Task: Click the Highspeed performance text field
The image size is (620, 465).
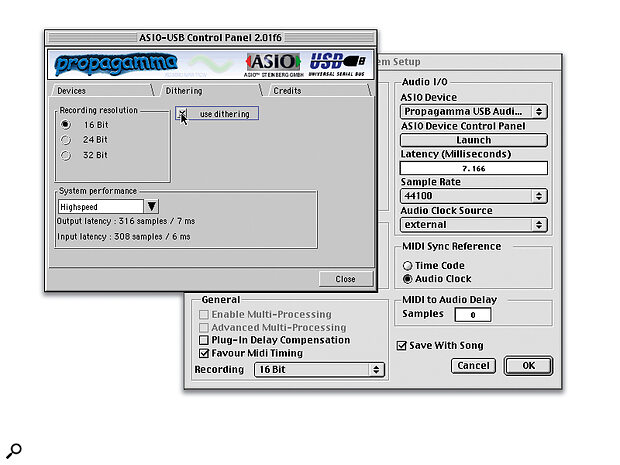Action: pos(101,207)
